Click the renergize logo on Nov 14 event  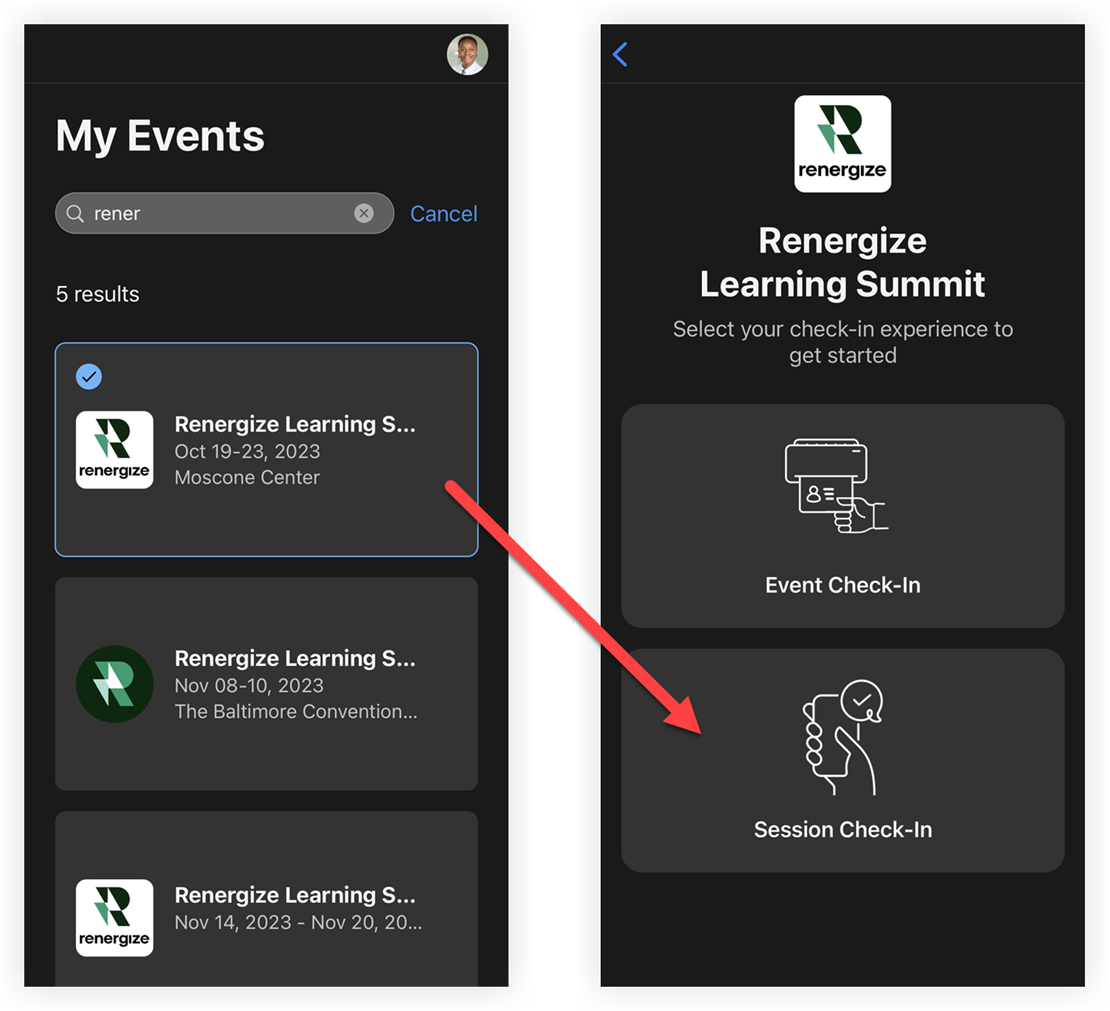click(115, 918)
